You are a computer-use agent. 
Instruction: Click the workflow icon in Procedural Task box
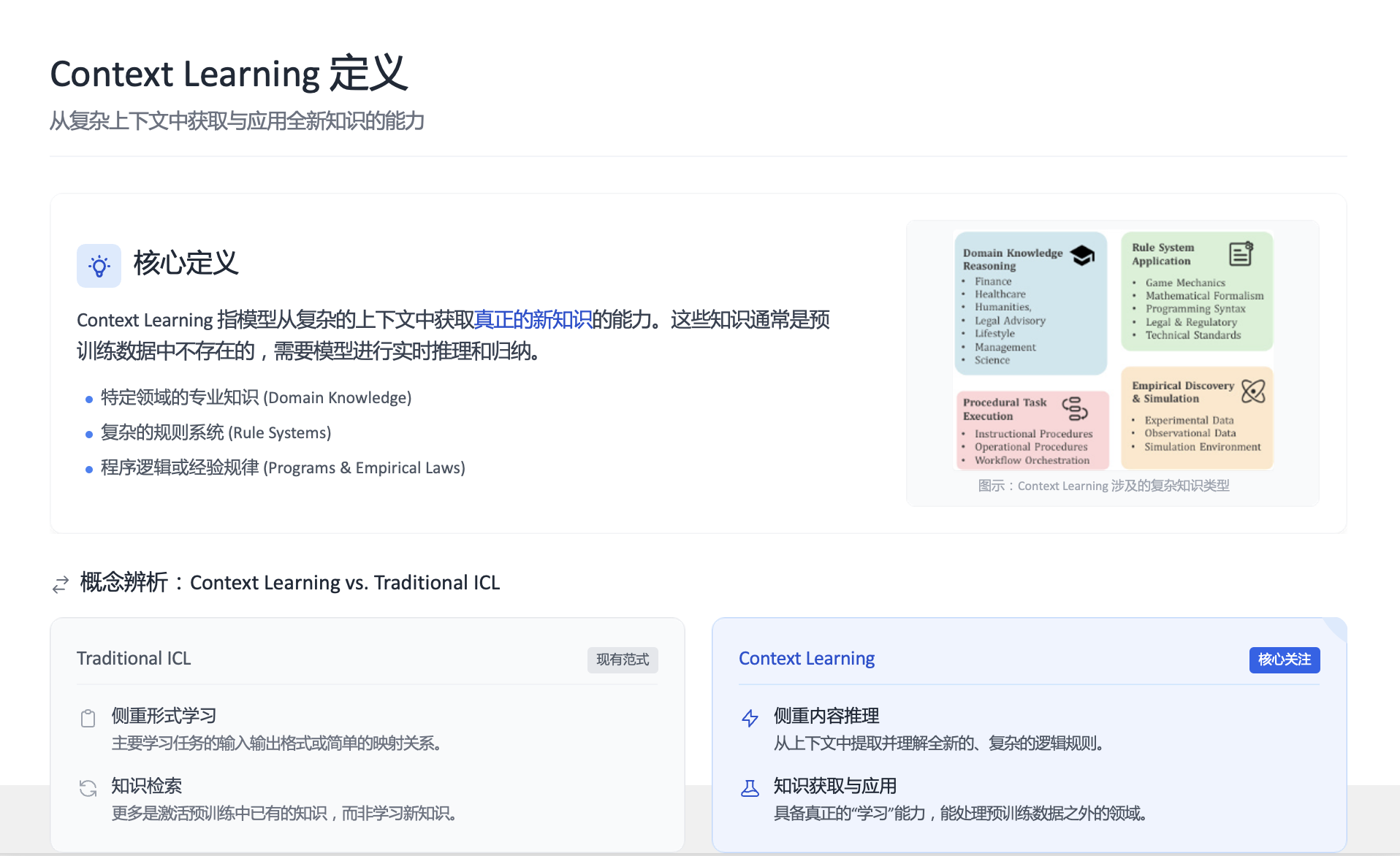coord(1075,409)
